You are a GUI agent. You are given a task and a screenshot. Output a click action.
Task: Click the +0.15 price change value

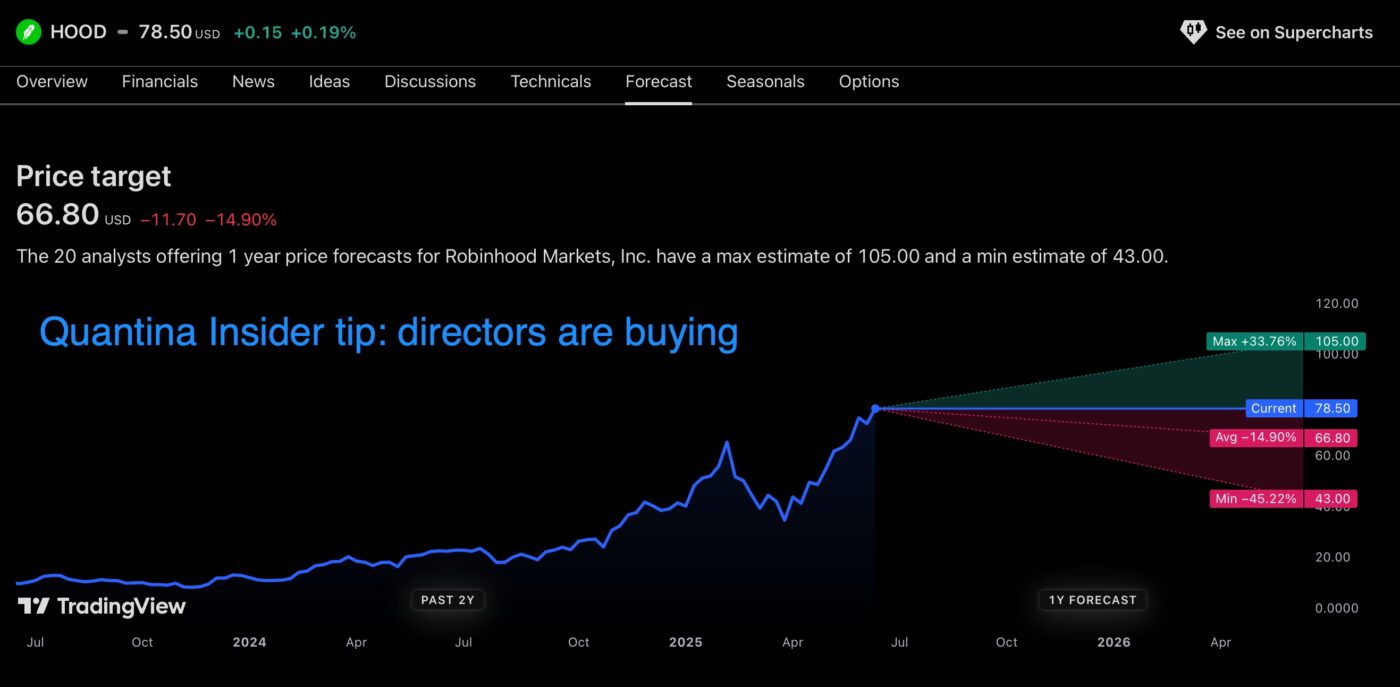pyautogui.click(x=257, y=33)
